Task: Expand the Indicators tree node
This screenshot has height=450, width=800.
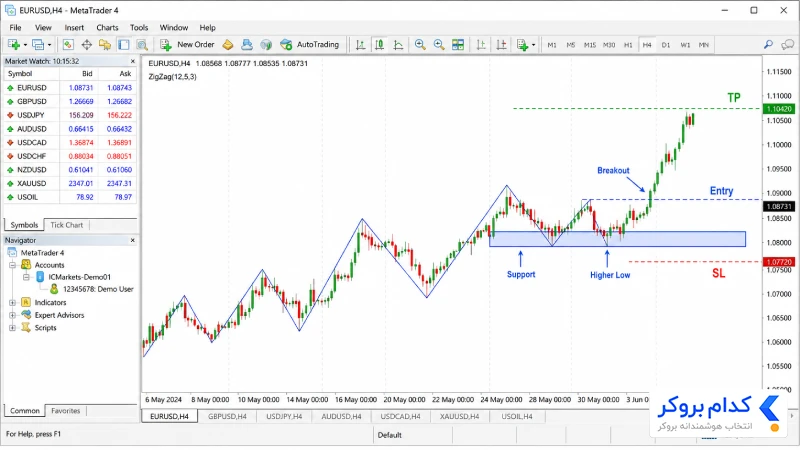Action: click(13, 303)
